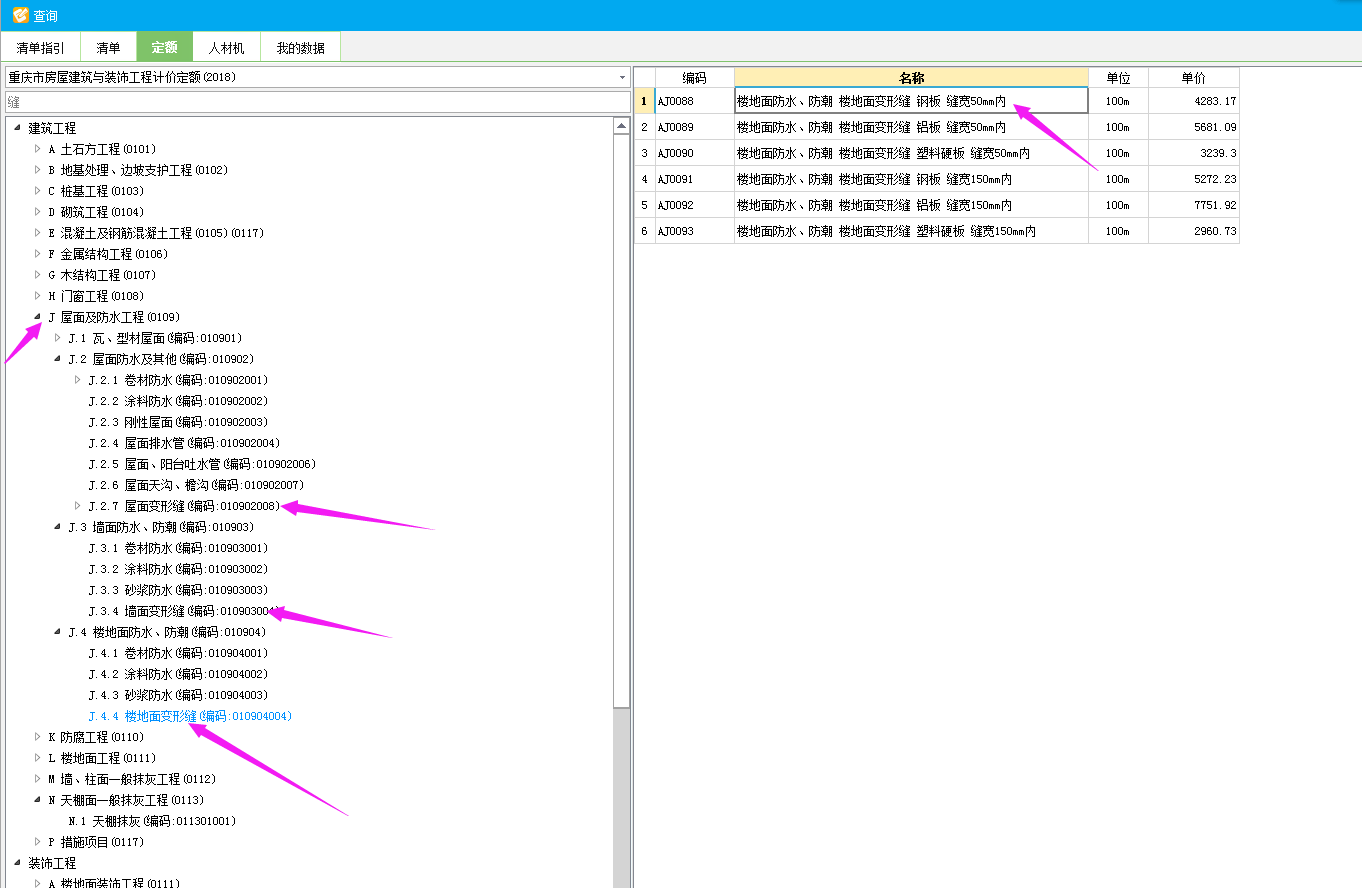Select J.2.4 屋面排水管 item
Image resolution: width=1362 pixels, height=888 pixels.
pyautogui.click(x=184, y=443)
